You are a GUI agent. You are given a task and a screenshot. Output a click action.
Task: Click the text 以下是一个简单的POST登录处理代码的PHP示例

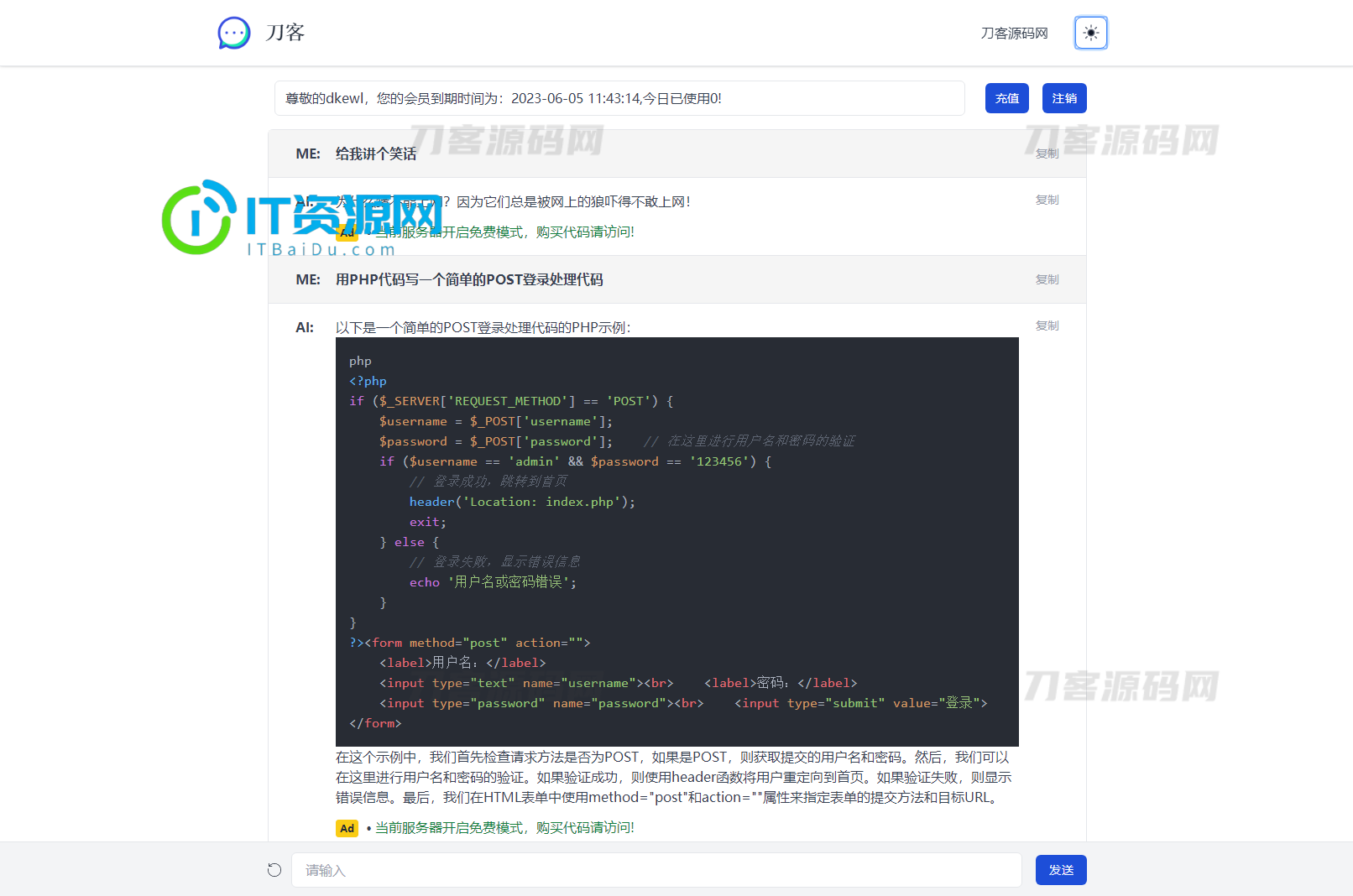click(483, 327)
